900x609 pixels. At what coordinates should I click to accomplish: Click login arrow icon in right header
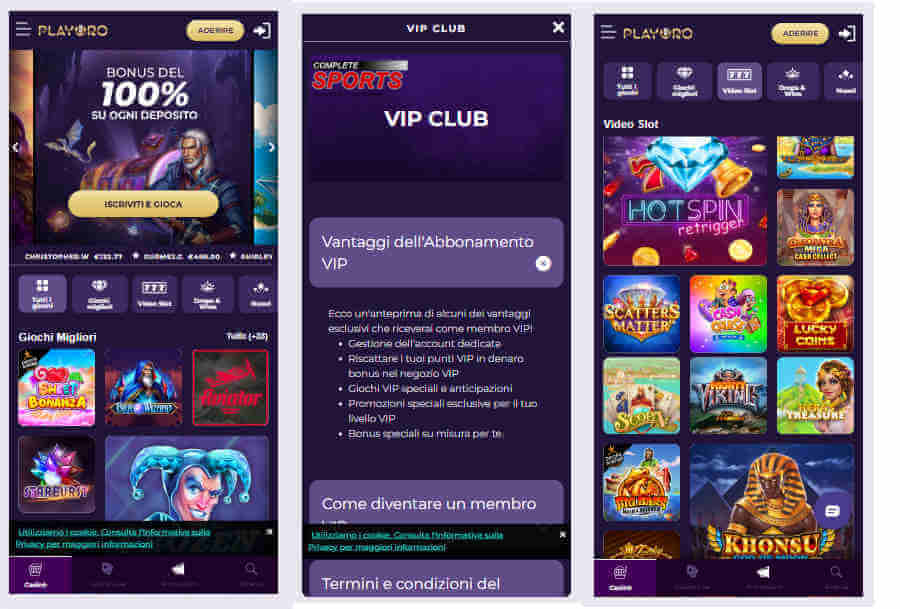[847, 34]
